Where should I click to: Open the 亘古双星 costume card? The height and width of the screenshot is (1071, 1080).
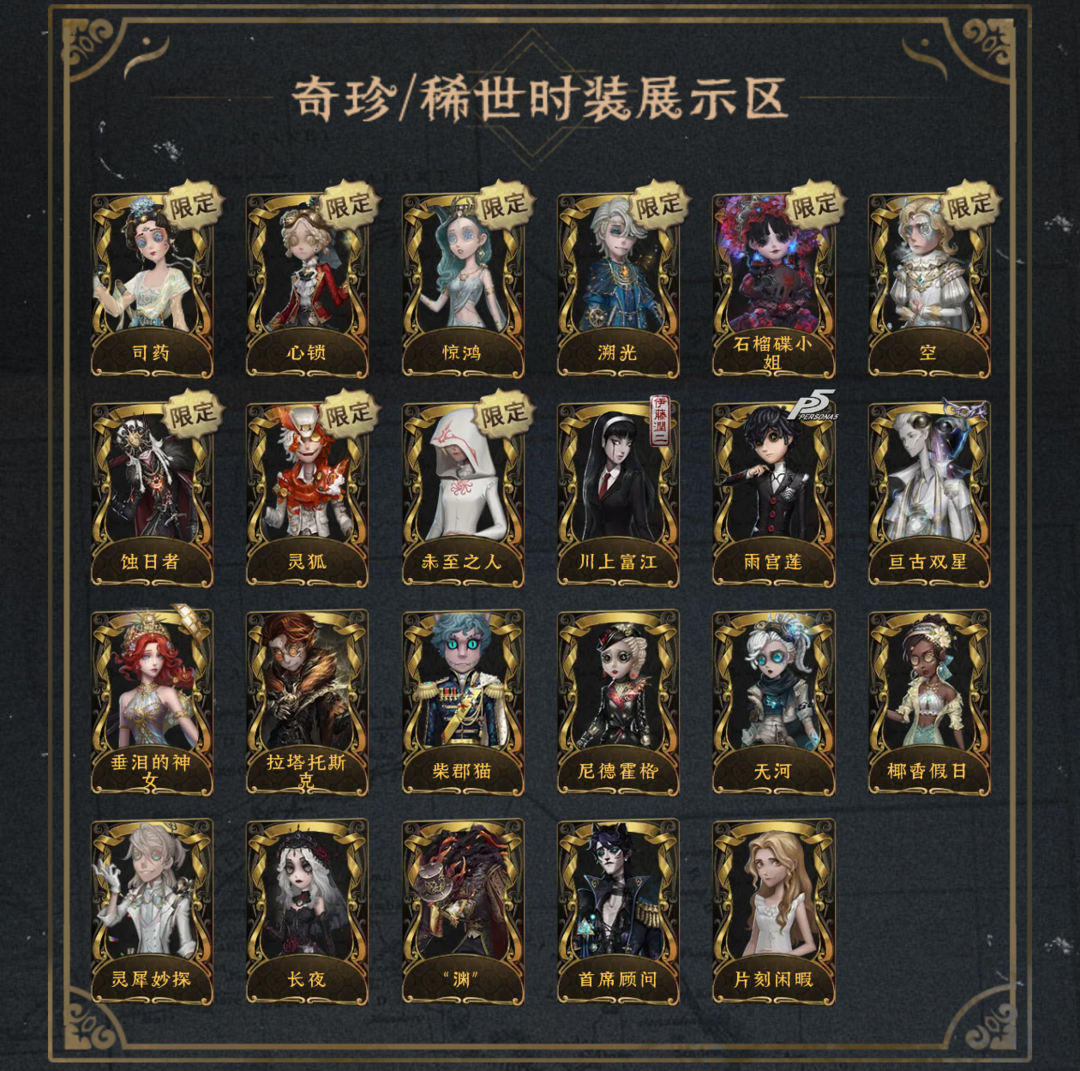[x=929, y=495]
